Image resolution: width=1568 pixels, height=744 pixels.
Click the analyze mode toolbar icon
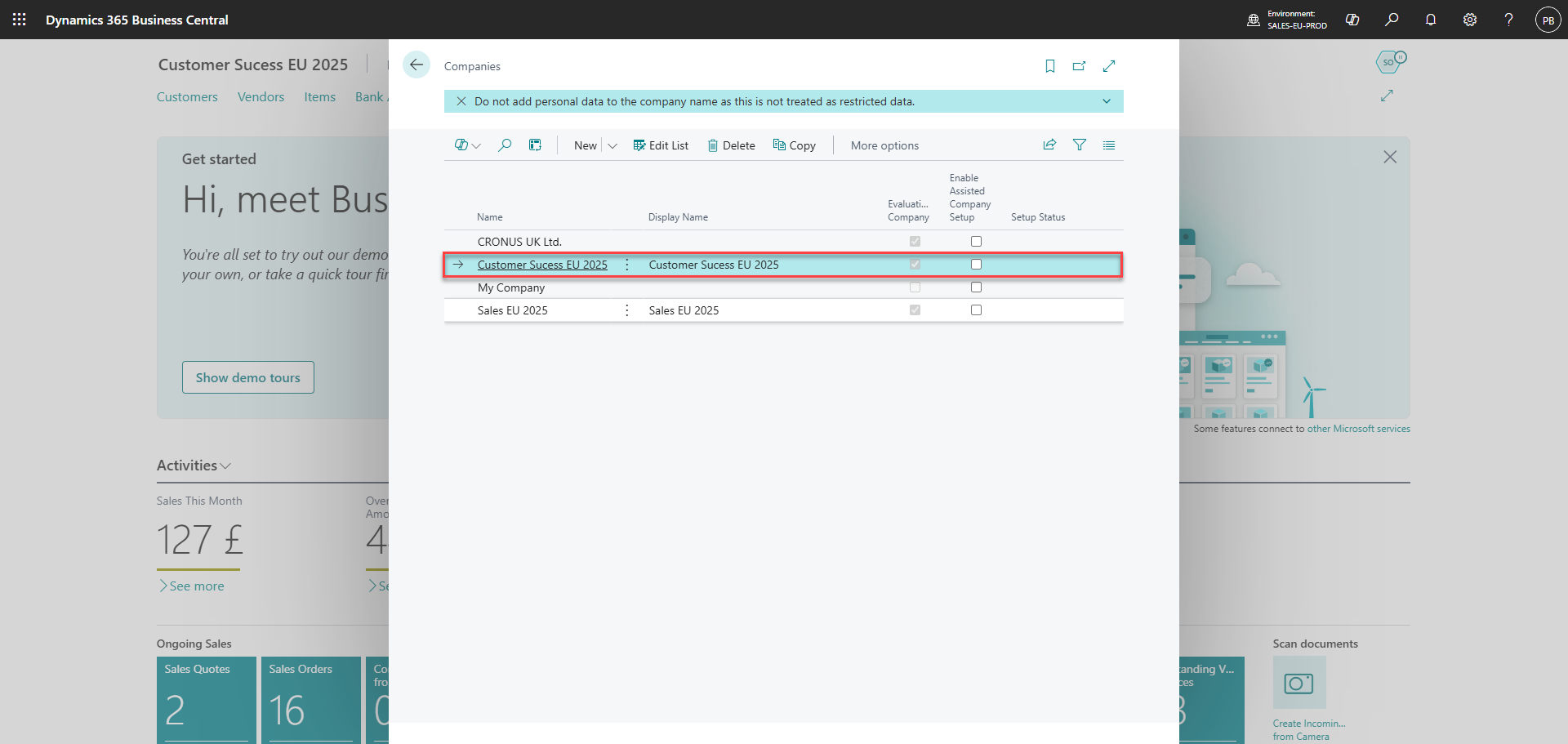[x=535, y=145]
